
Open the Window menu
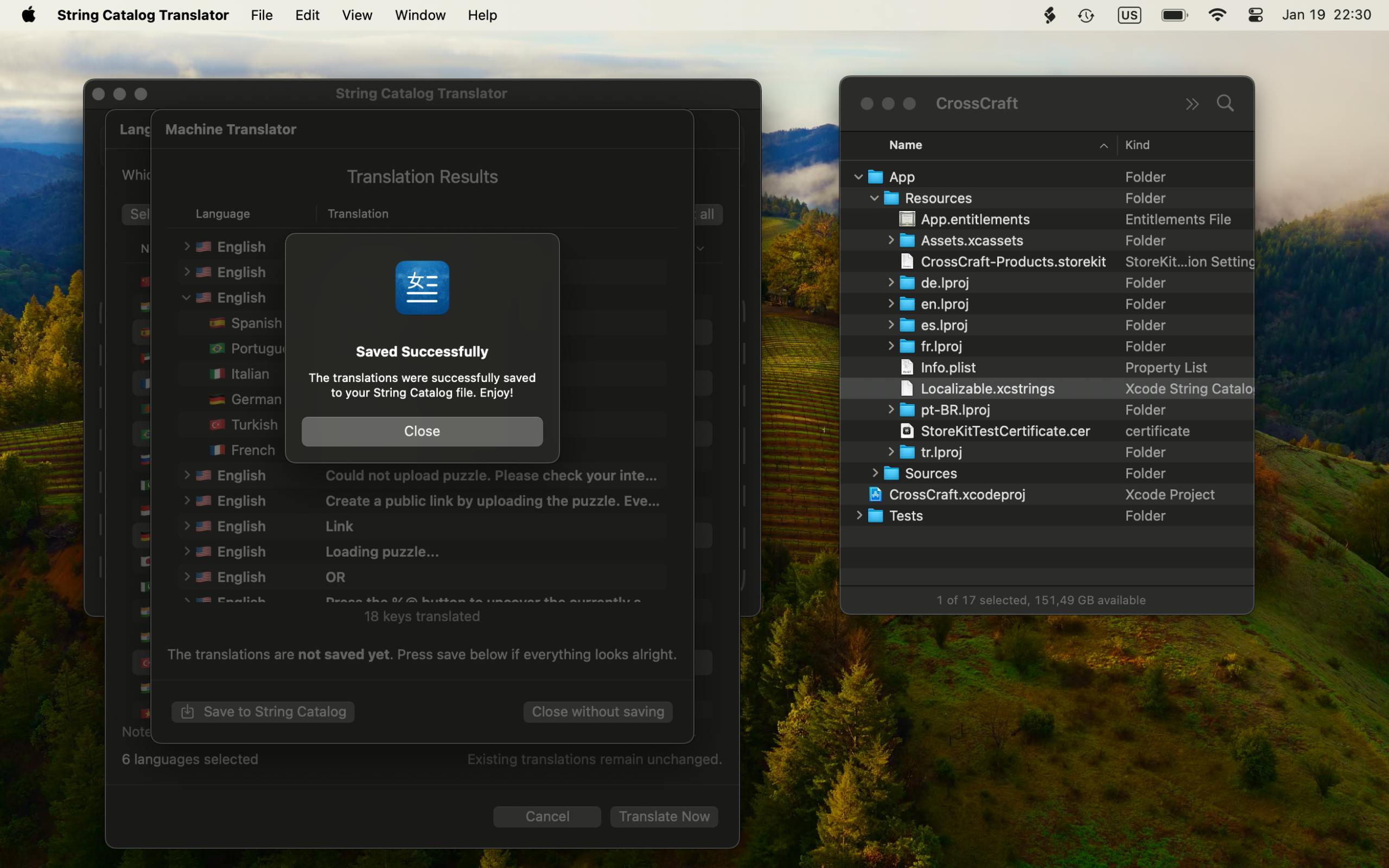point(420,15)
